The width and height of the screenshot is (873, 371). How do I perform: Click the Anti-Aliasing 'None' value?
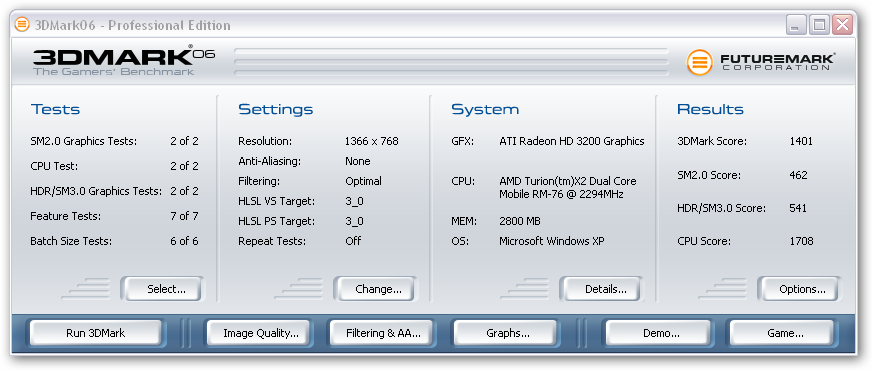[357, 162]
